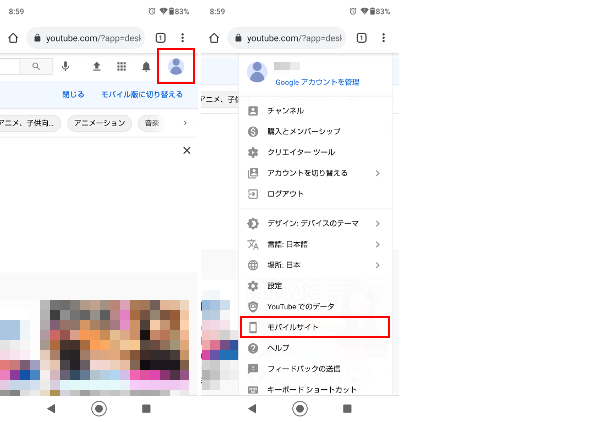Expand デザイン: デバイスのテーマ submenu
600x422 pixels.
coord(315,223)
